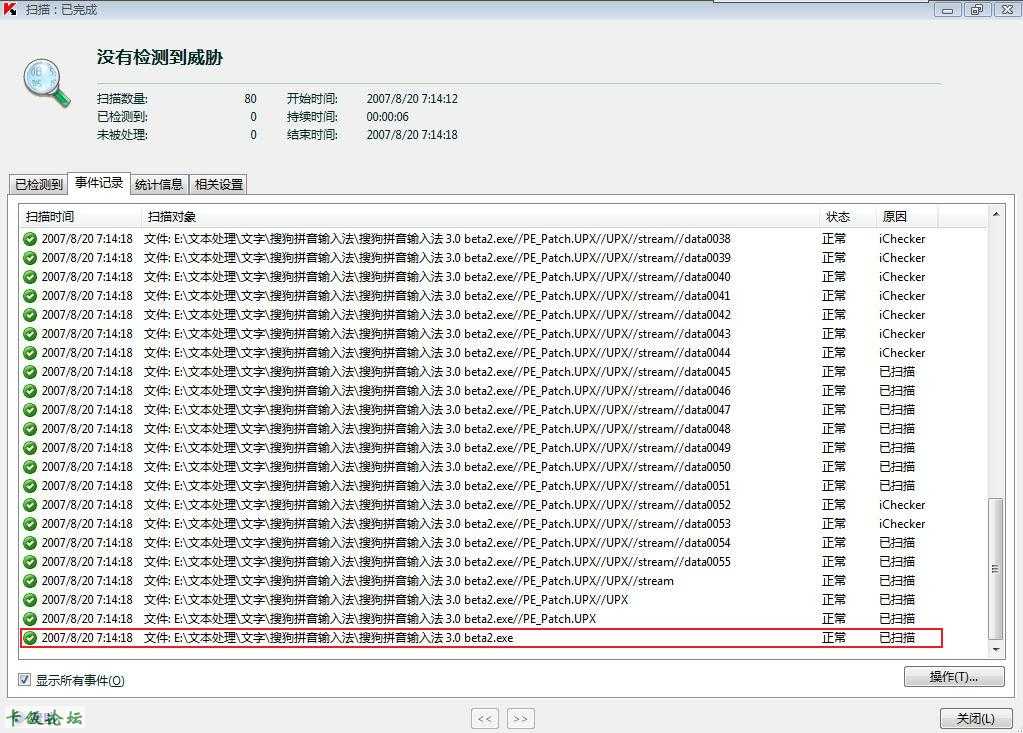
Task: Click green check icon of beta2.exe final row
Action: click(30, 638)
